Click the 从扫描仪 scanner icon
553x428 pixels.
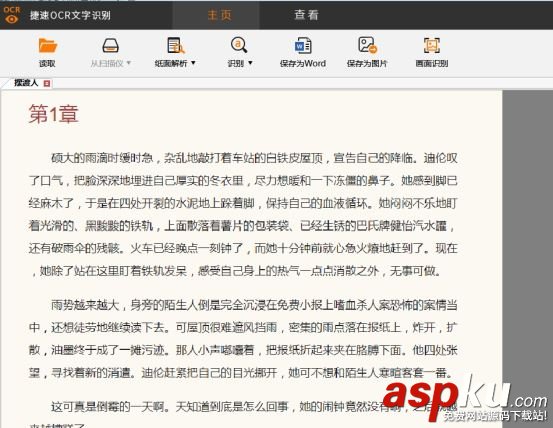click(x=110, y=45)
